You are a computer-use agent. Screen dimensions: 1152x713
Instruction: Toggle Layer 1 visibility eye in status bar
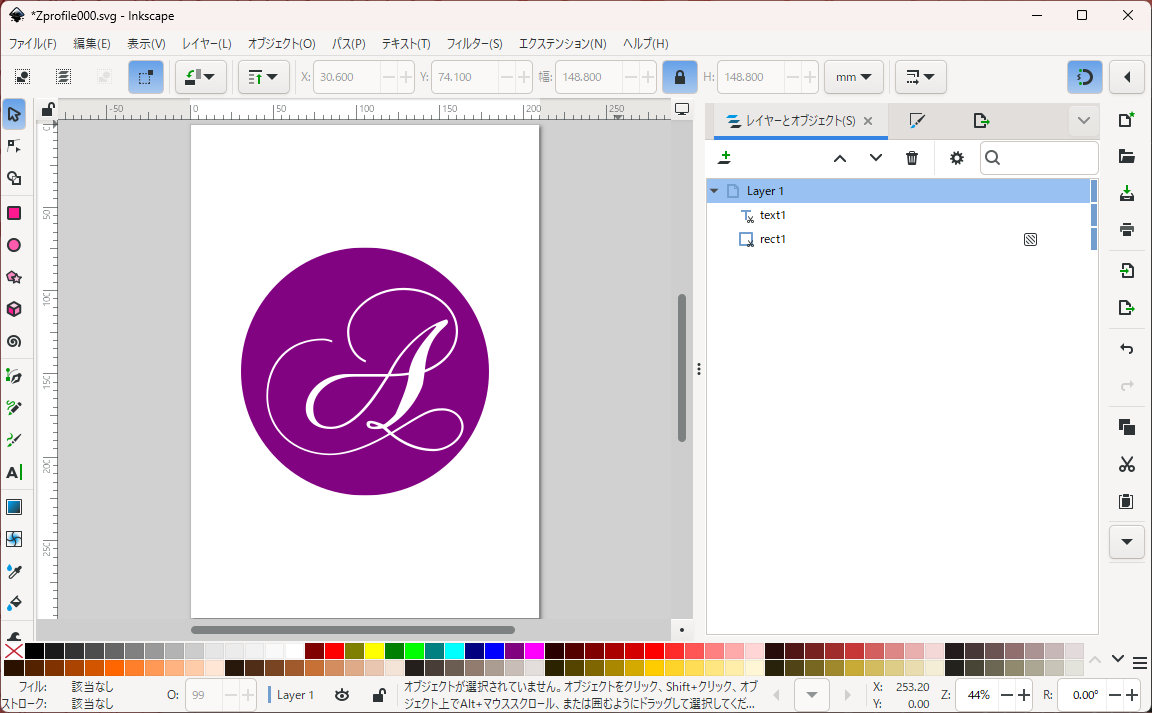(342, 695)
